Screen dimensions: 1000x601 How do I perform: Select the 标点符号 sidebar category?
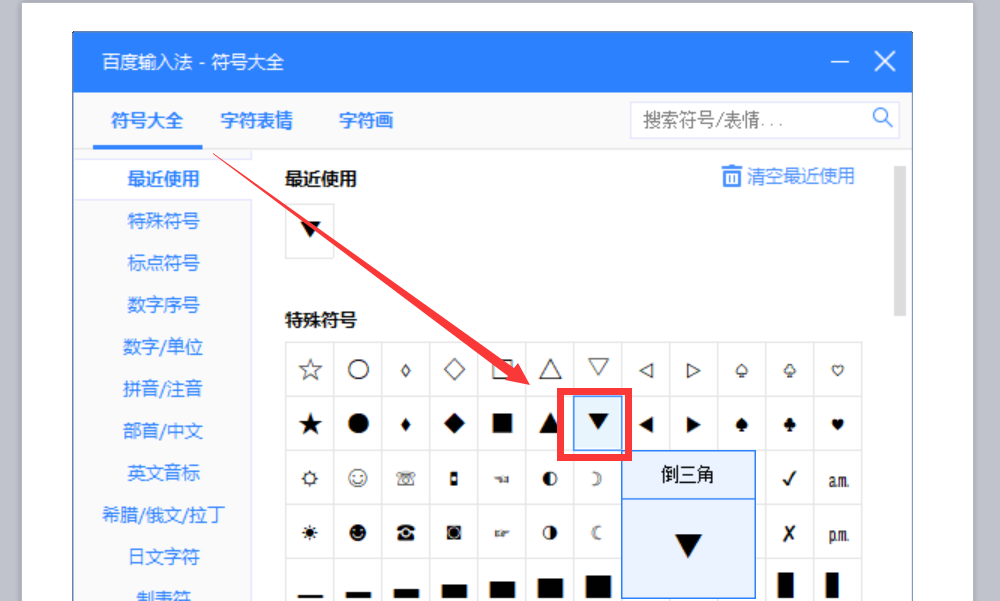162,262
